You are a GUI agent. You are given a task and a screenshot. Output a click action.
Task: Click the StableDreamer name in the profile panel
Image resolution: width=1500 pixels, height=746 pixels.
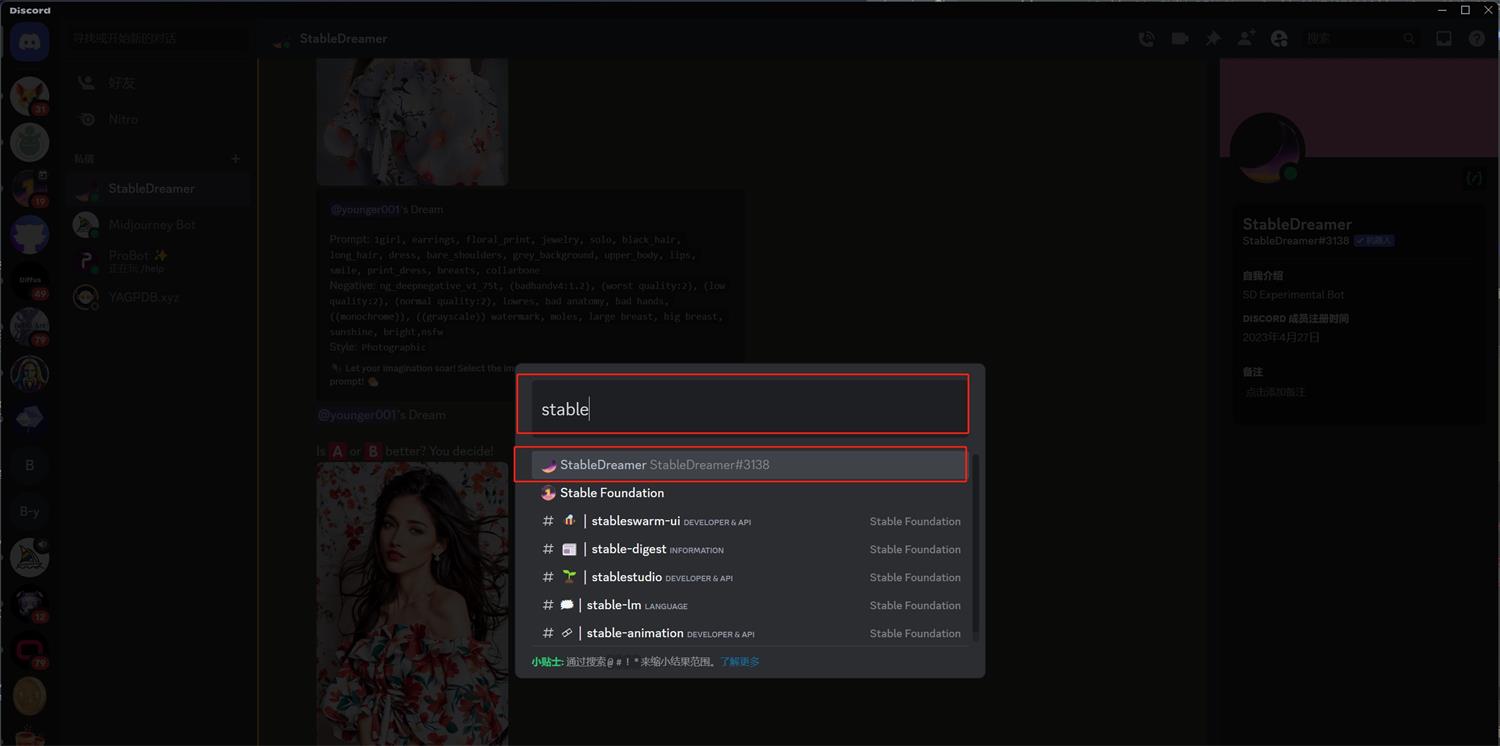click(x=1297, y=224)
